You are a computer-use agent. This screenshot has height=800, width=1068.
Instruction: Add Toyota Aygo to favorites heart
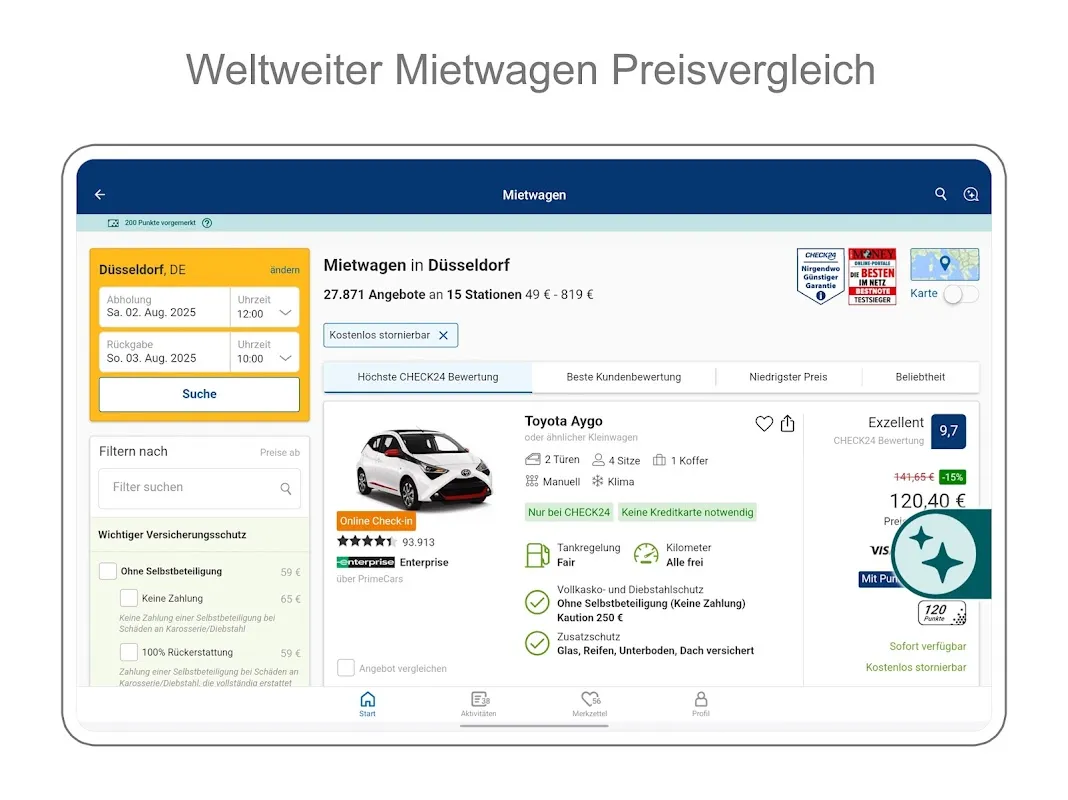pos(764,423)
